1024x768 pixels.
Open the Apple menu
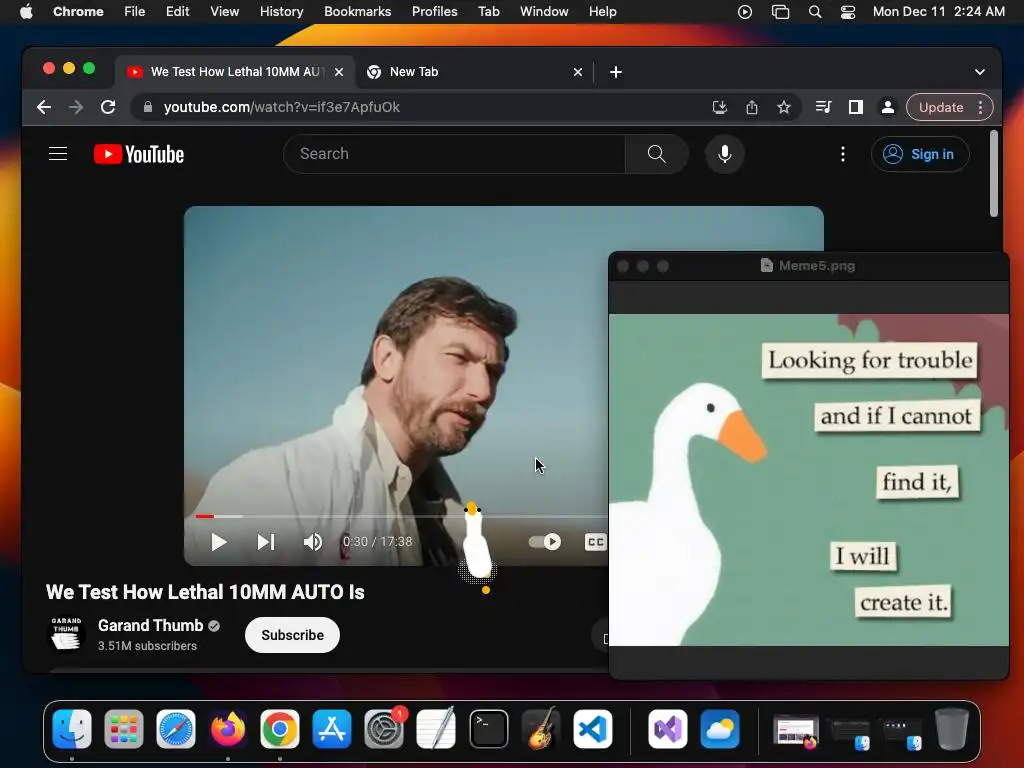tap(26, 12)
